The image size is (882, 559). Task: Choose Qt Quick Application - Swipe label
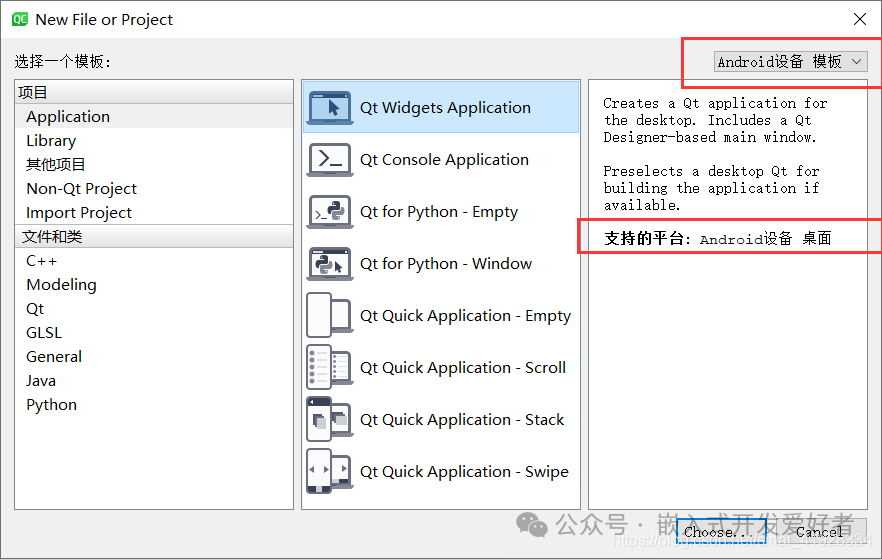tap(464, 472)
